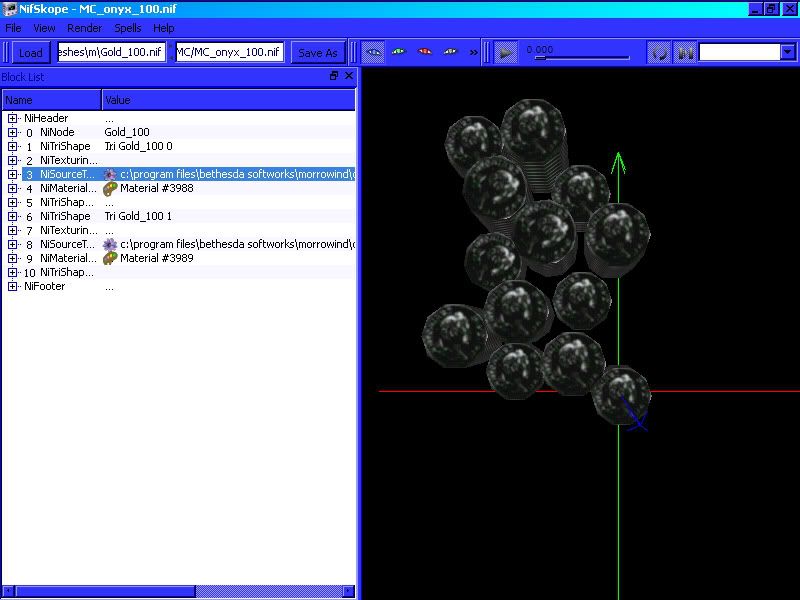This screenshot has width=800, height=600.
Task: Expand block 8 NiSourceTexture
Action: (12, 244)
